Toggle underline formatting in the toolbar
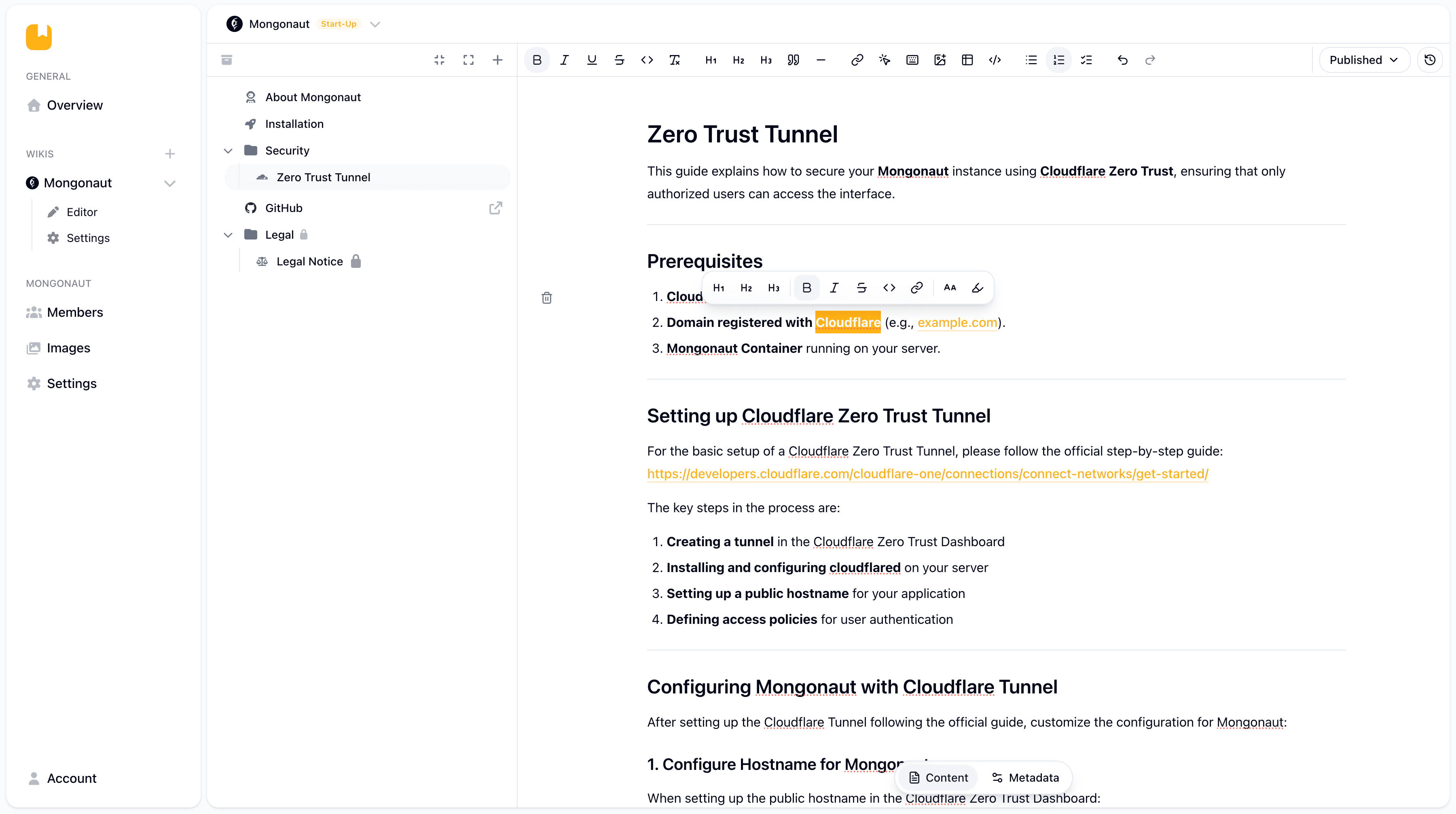The width and height of the screenshot is (1456, 814). (592, 60)
